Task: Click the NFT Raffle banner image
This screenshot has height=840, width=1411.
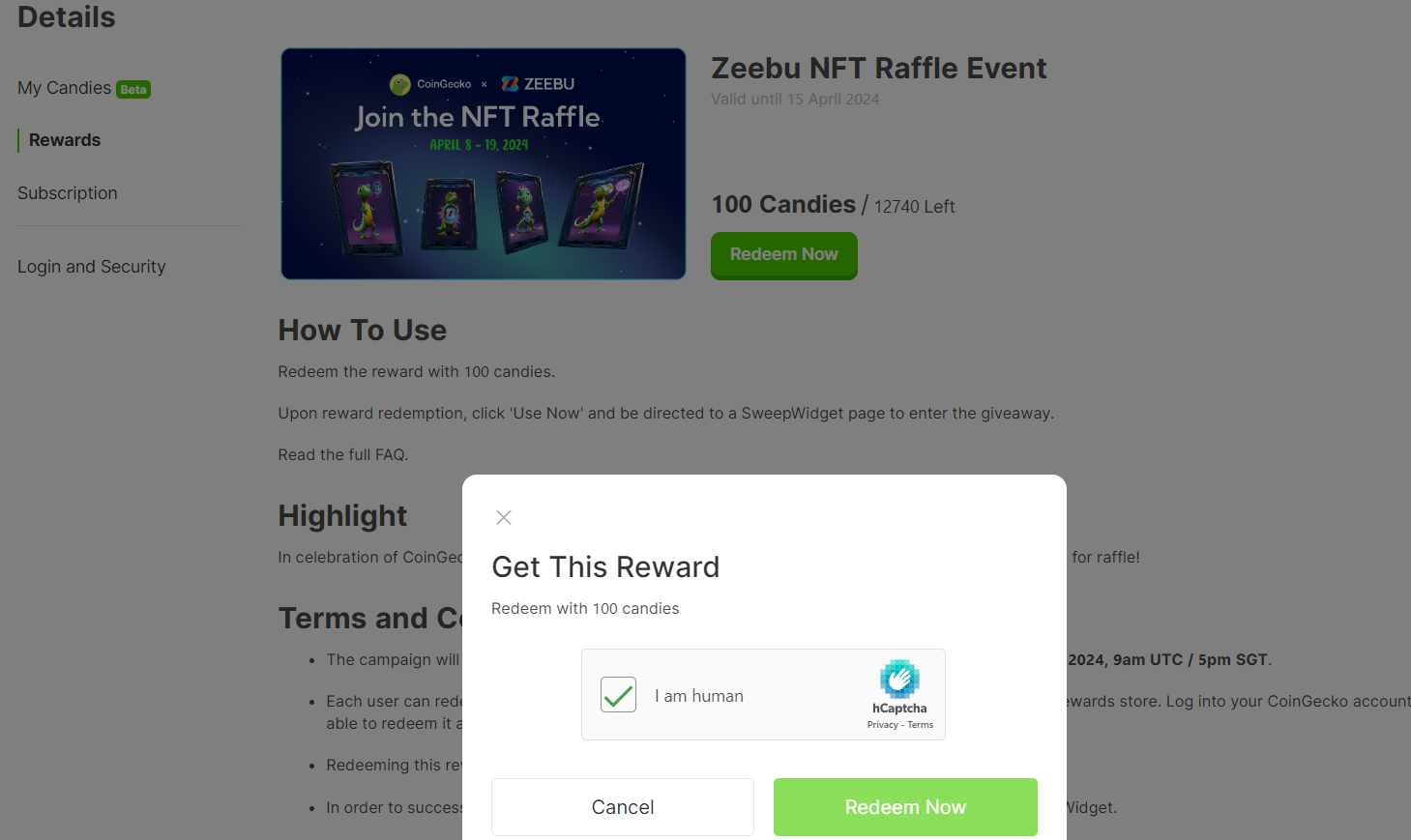Action: pyautogui.click(x=484, y=164)
